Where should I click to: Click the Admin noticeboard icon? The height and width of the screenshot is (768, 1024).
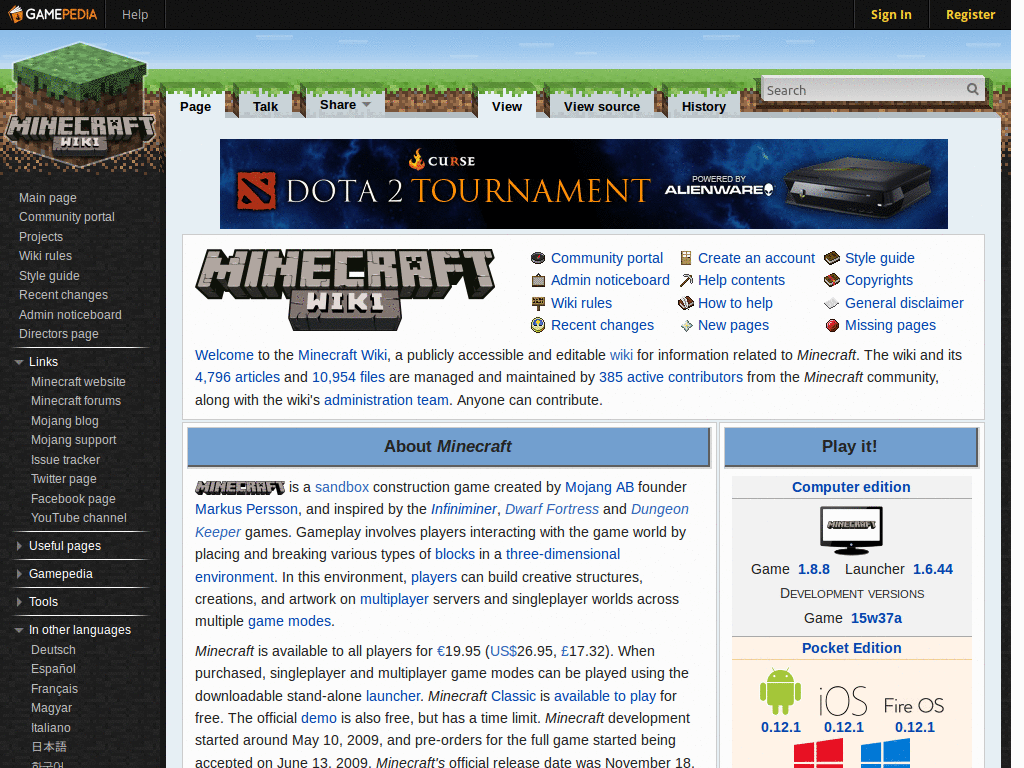click(x=538, y=280)
